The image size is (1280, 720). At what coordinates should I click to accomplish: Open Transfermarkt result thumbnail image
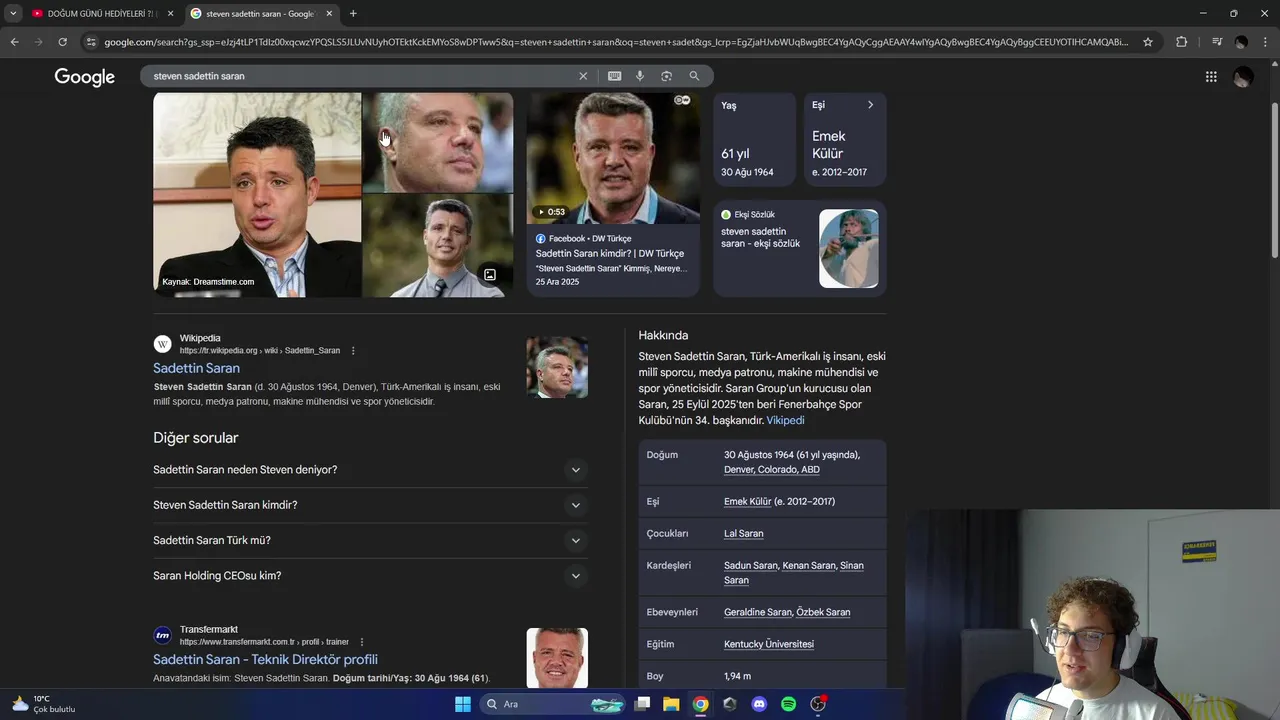point(557,657)
